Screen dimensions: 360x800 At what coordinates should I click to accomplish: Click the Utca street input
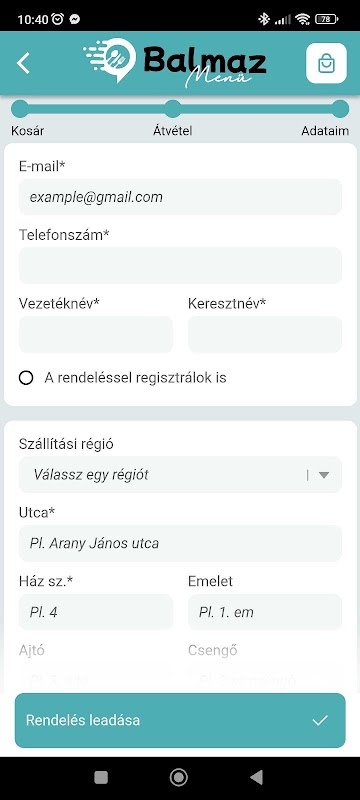click(x=181, y=543)
